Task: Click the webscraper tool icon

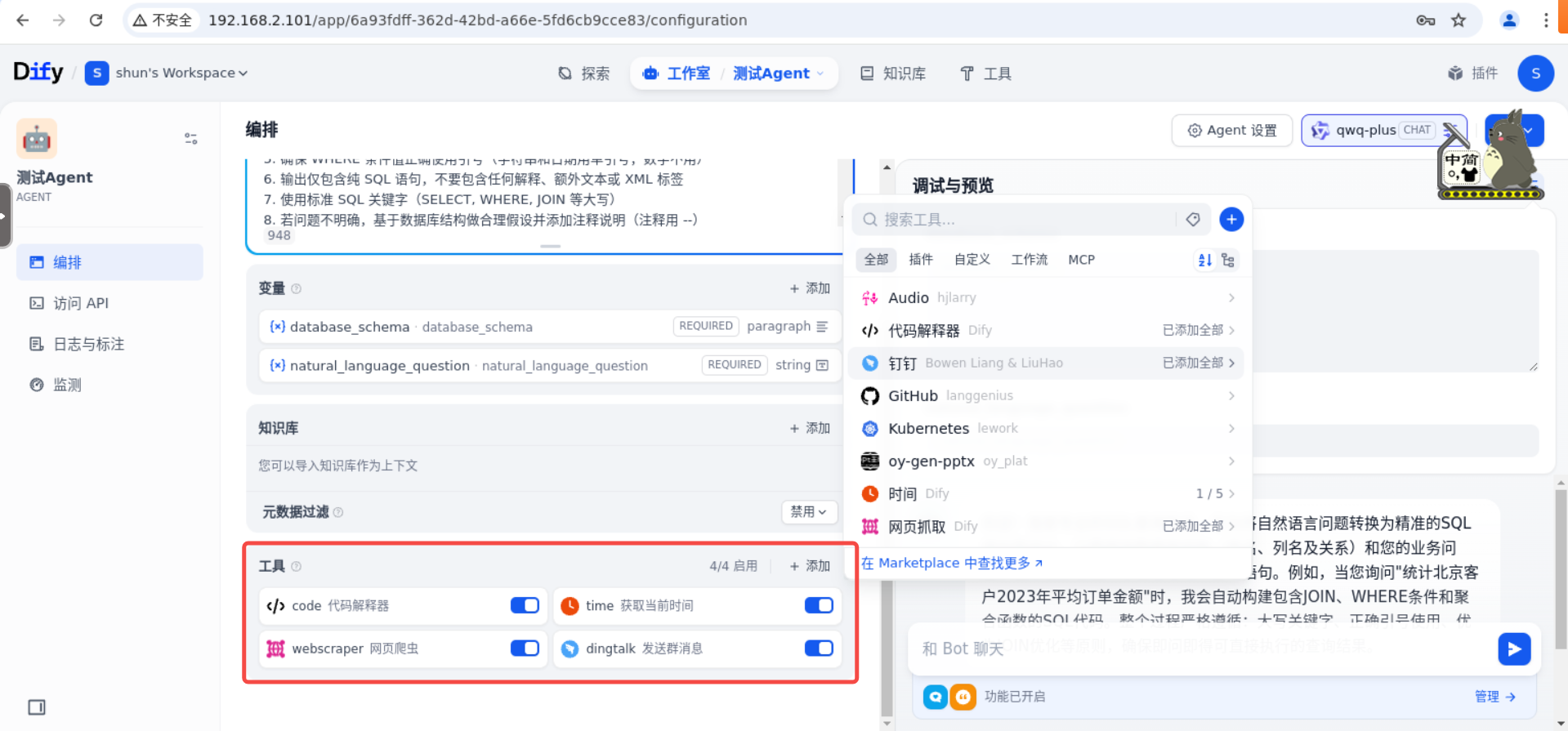Action: click(x=275, y=649)
